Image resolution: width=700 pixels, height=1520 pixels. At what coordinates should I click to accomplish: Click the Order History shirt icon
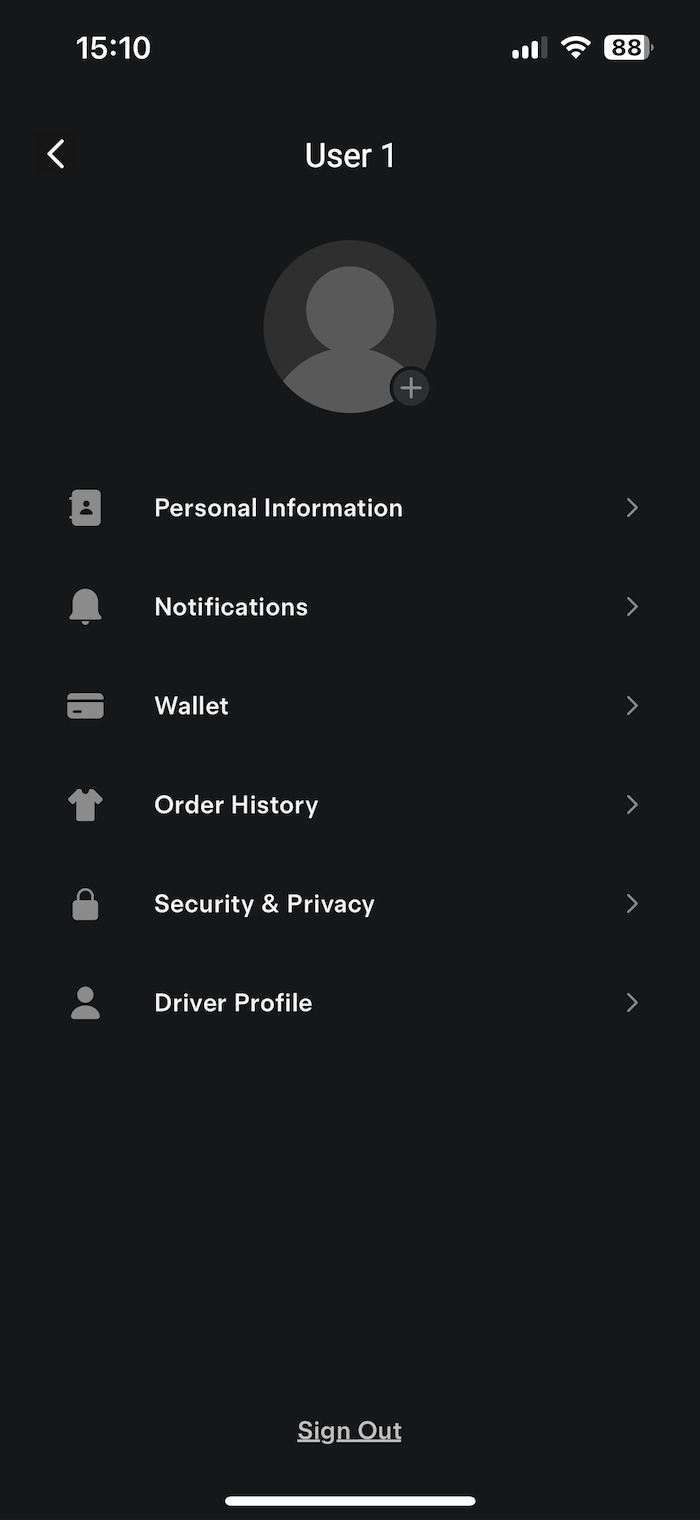point(85,804)
